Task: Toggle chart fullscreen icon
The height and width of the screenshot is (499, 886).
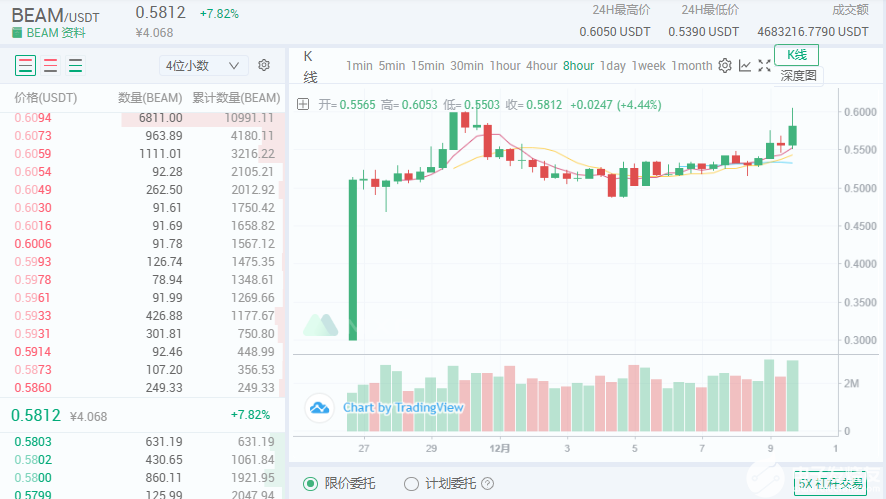Action: click(x=765, y=66)
